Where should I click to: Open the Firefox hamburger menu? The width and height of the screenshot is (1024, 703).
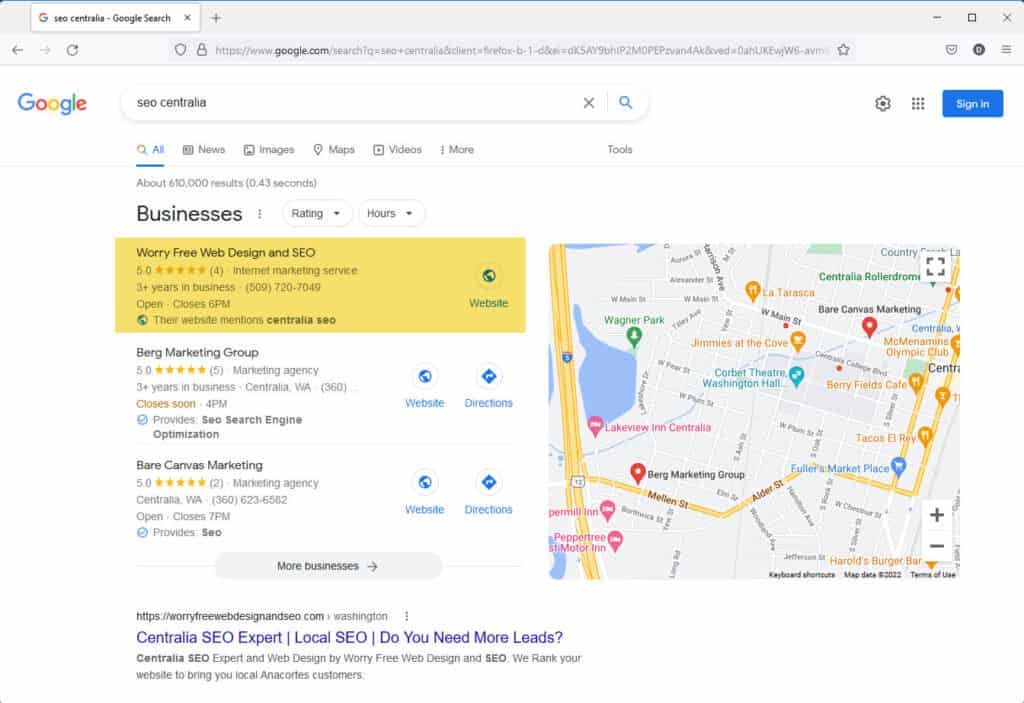(1006, 50)
